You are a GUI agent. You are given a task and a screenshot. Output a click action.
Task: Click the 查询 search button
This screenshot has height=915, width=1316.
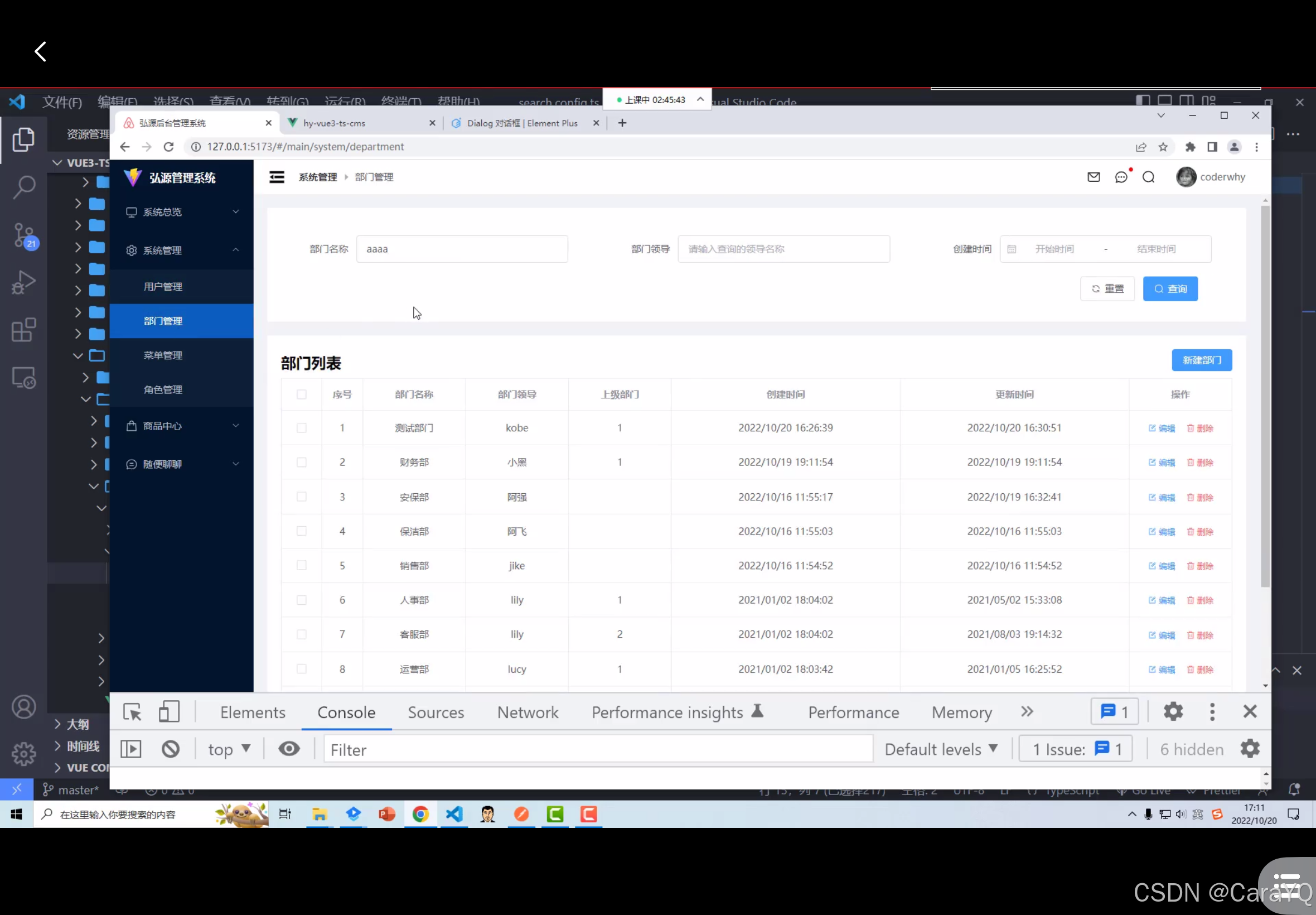click(x=1170, y=288)
